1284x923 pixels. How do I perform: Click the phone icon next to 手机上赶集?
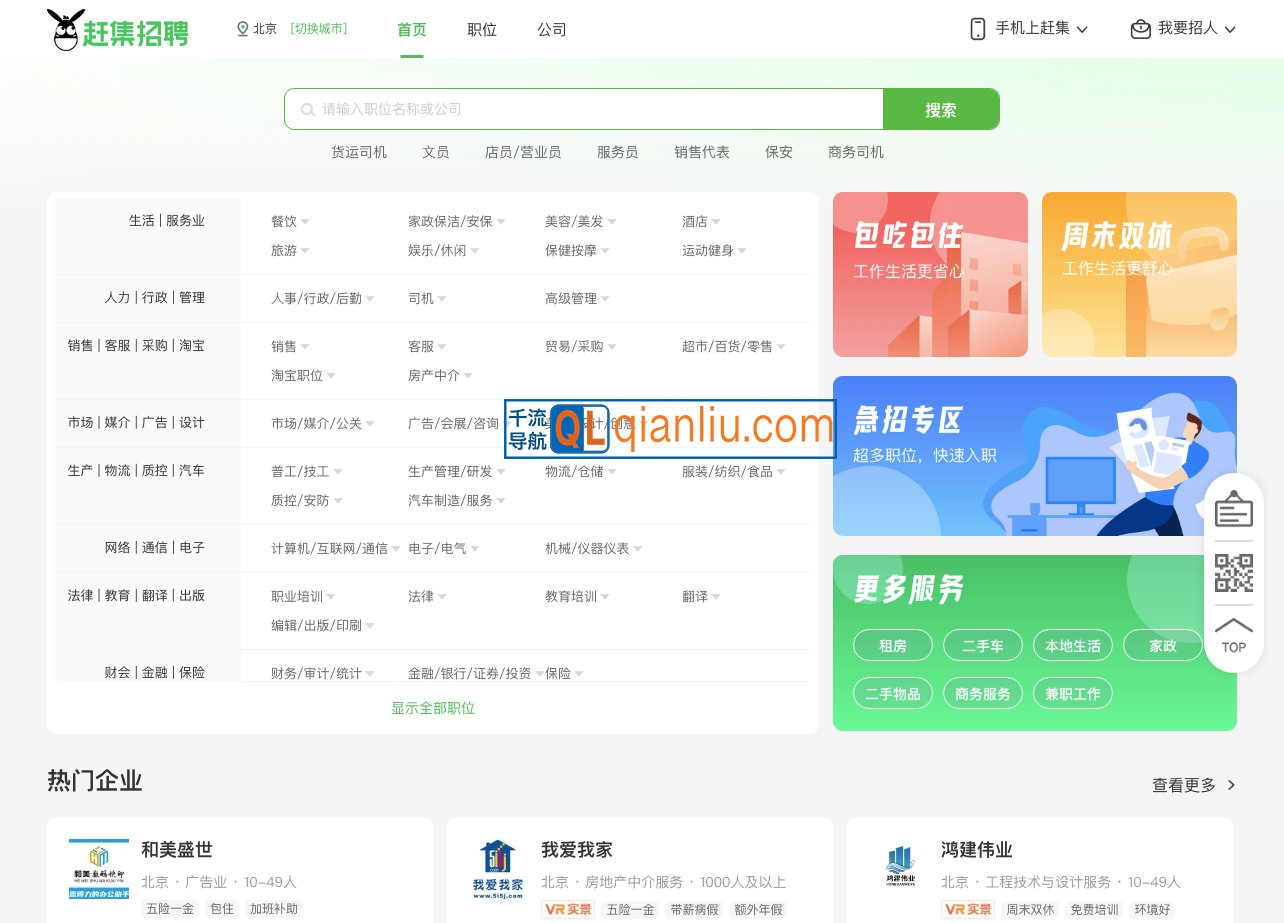pyautogui.click(x=977, y=29)
